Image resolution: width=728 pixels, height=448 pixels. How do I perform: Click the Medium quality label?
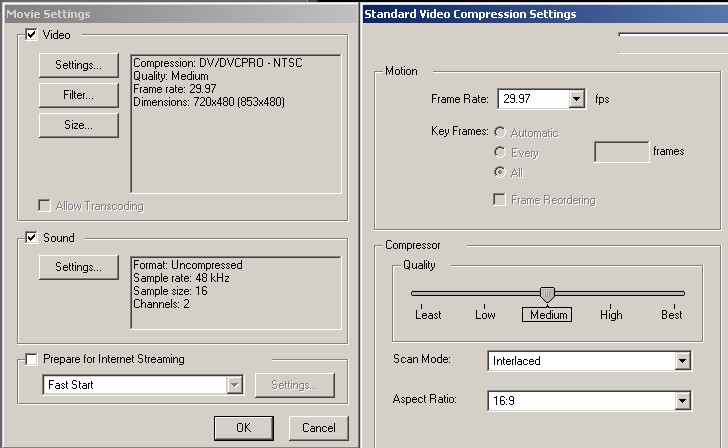click(x=547, y=315)
